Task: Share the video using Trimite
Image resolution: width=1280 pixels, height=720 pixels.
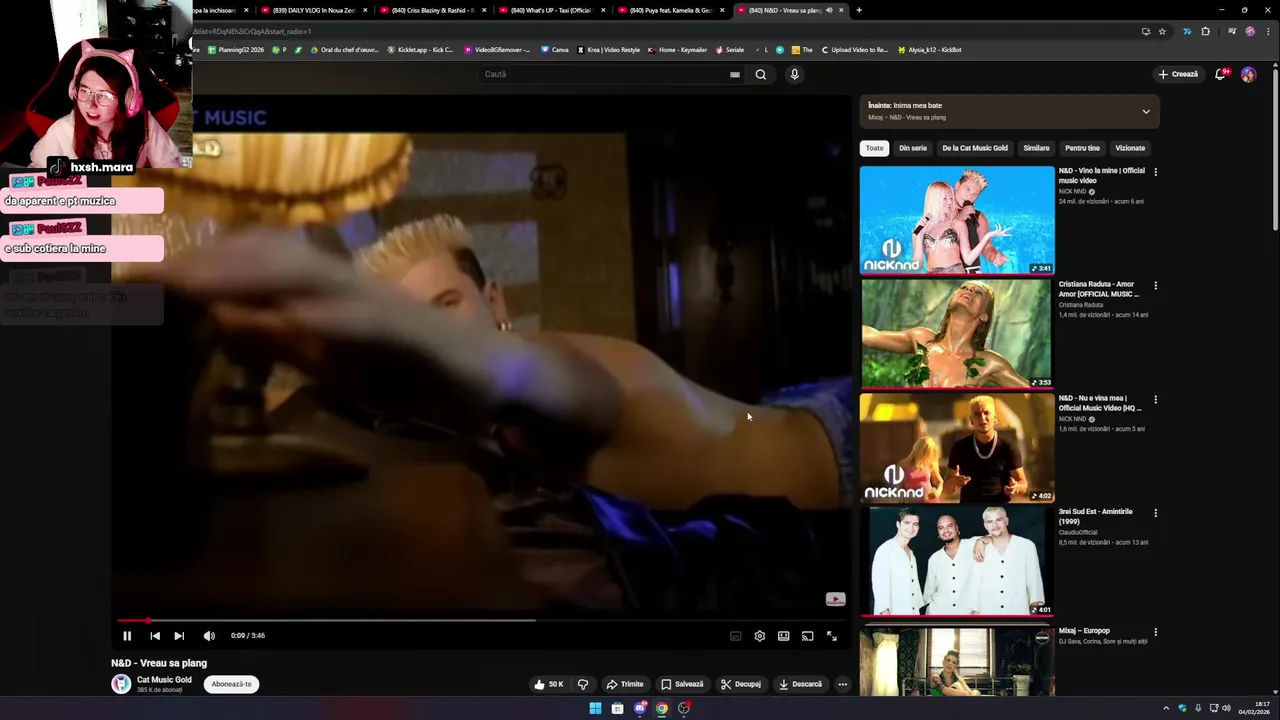Action: (625, 684)
